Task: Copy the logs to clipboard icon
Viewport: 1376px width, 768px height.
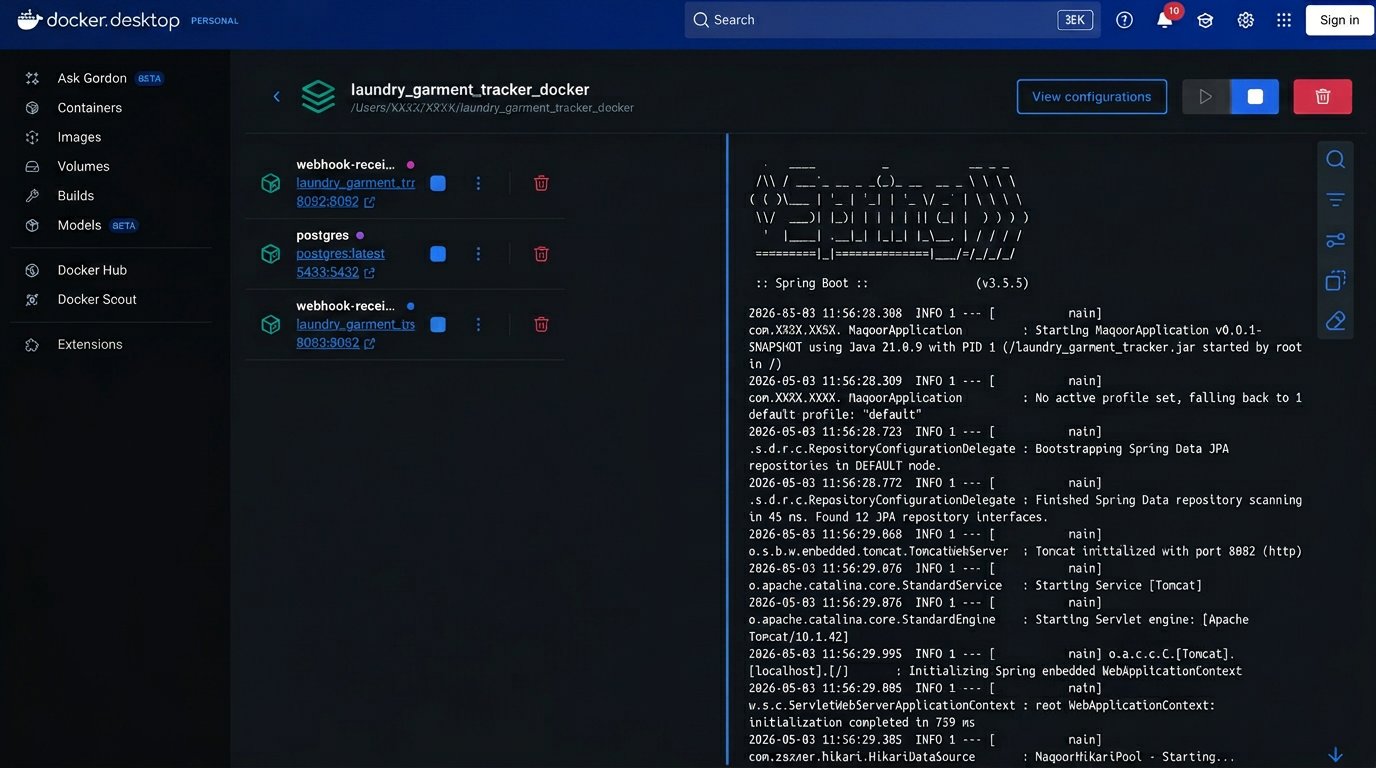Action: pos(1335,281)
